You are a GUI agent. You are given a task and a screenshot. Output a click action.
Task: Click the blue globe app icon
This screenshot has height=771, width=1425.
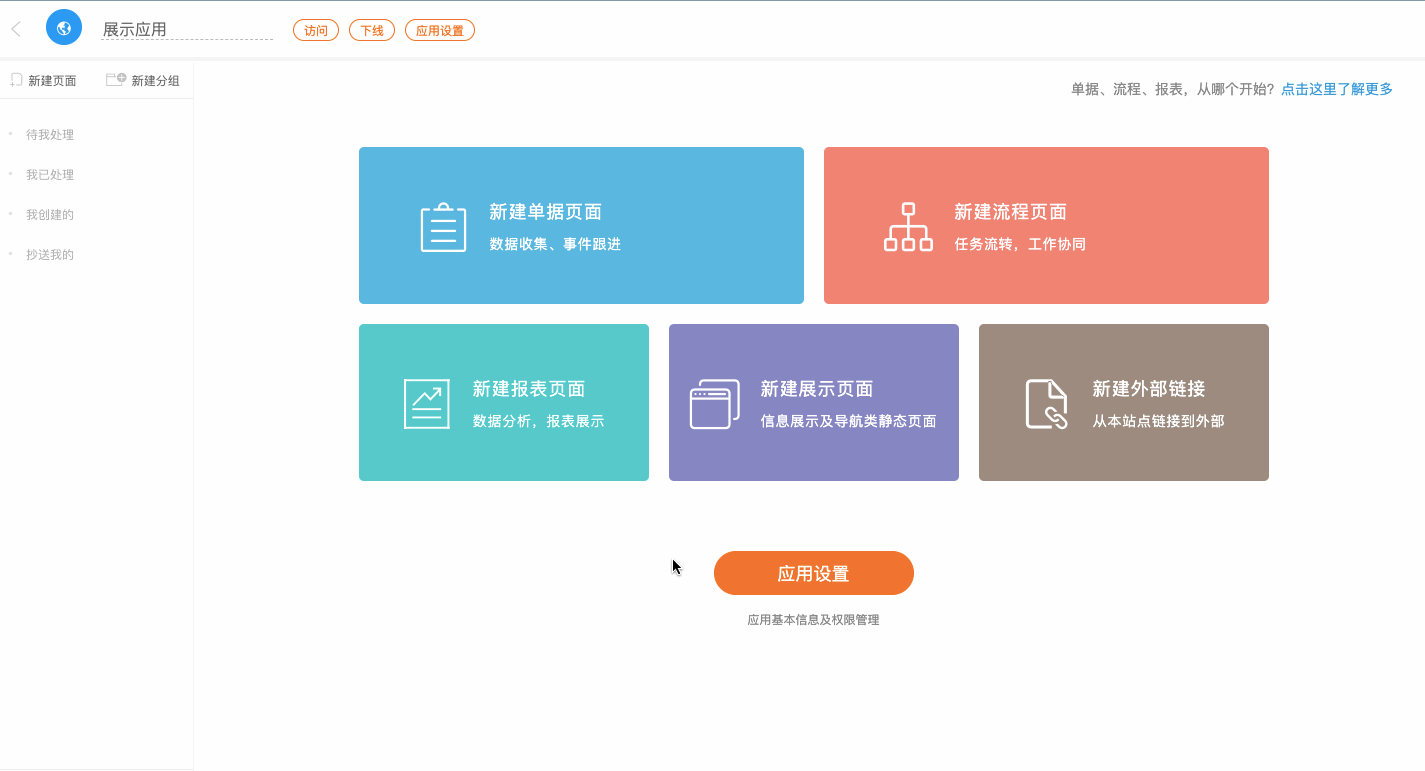tap(64, 27)
